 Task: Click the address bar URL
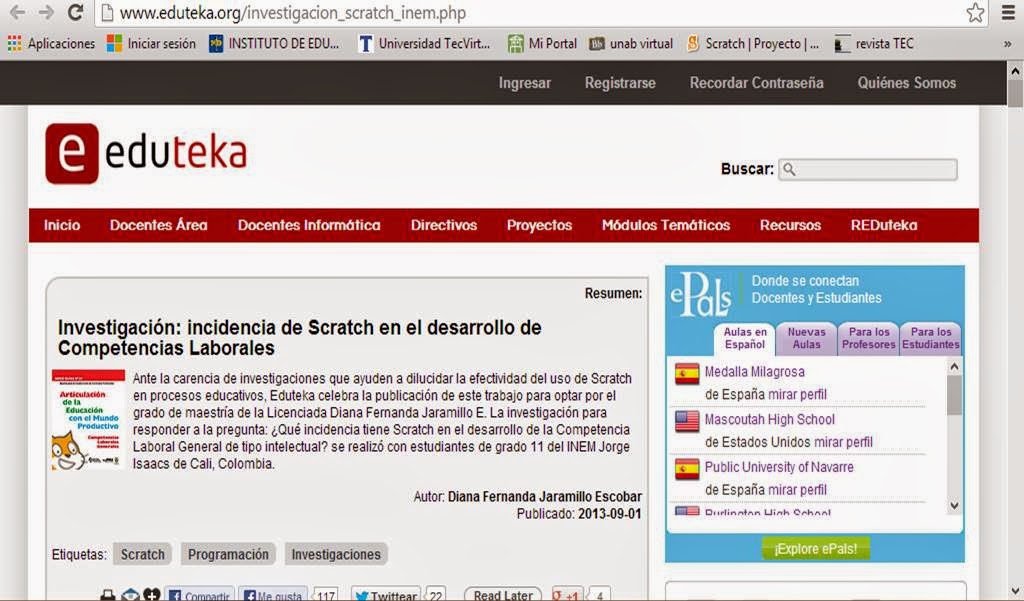293,12
